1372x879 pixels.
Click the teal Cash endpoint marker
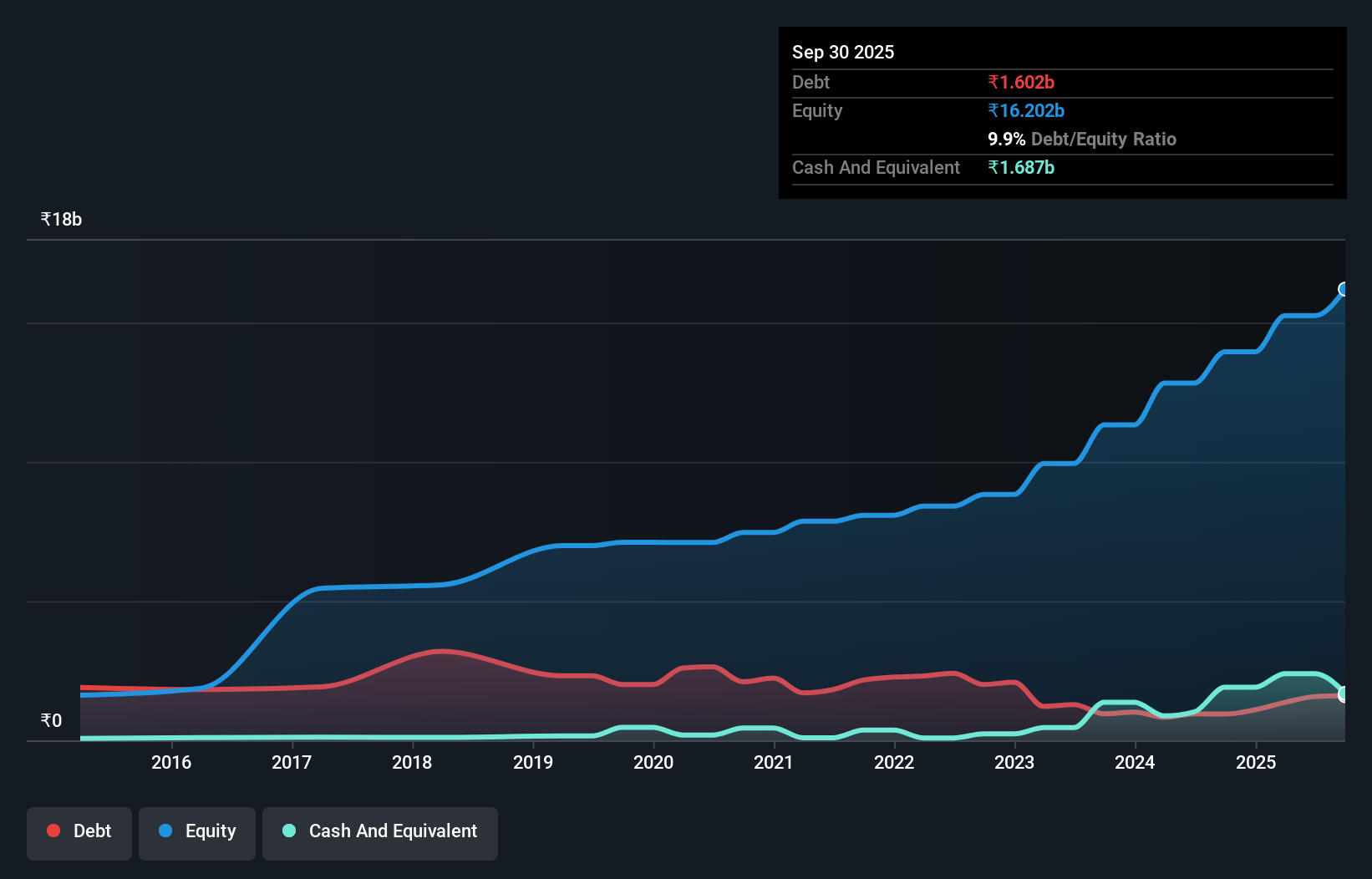(x=1344, y=694)
